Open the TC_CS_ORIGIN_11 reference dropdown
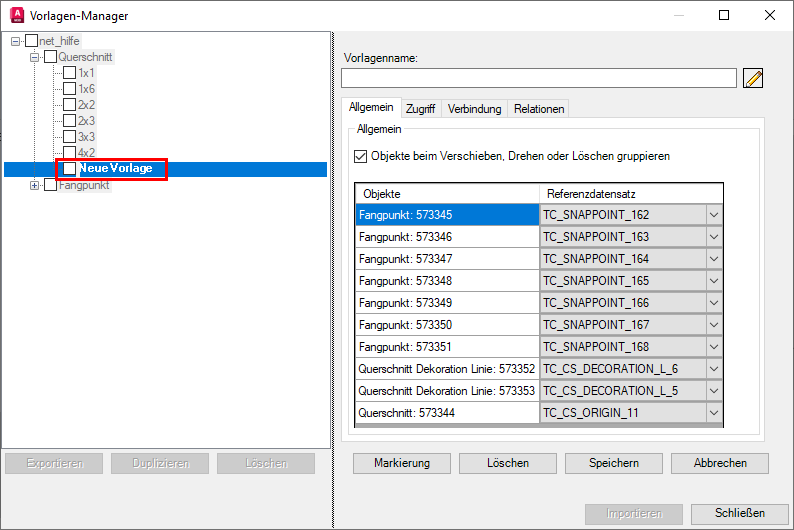This screenshot has height=530, width=794. (713, 413)
